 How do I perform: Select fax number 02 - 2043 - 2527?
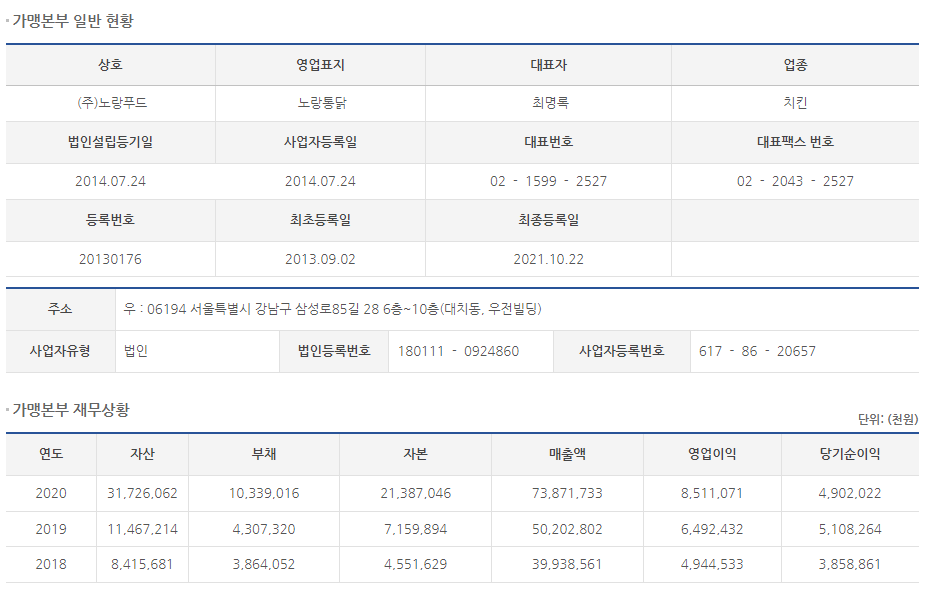[795, 181]
